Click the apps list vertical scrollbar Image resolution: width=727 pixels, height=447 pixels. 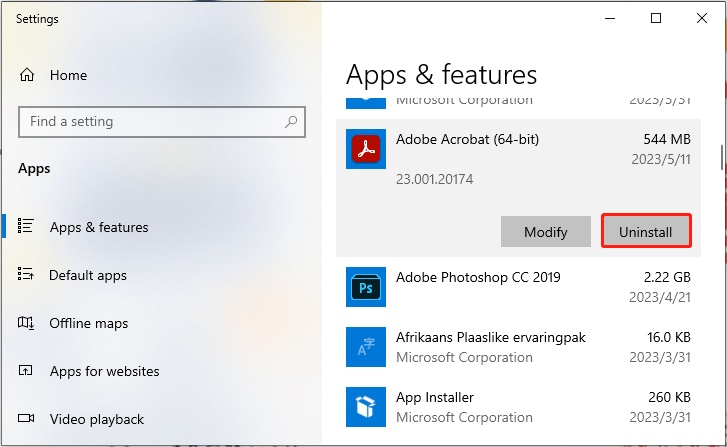point(722,158)
